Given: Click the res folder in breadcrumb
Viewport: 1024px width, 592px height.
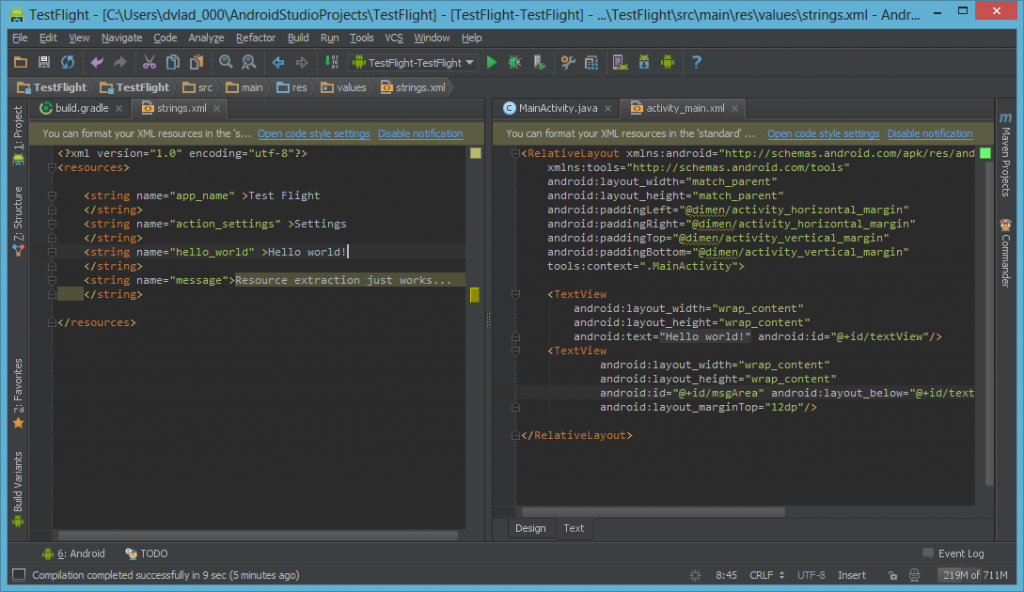Looking at the screenshot, I should click(x=292, y=88).
